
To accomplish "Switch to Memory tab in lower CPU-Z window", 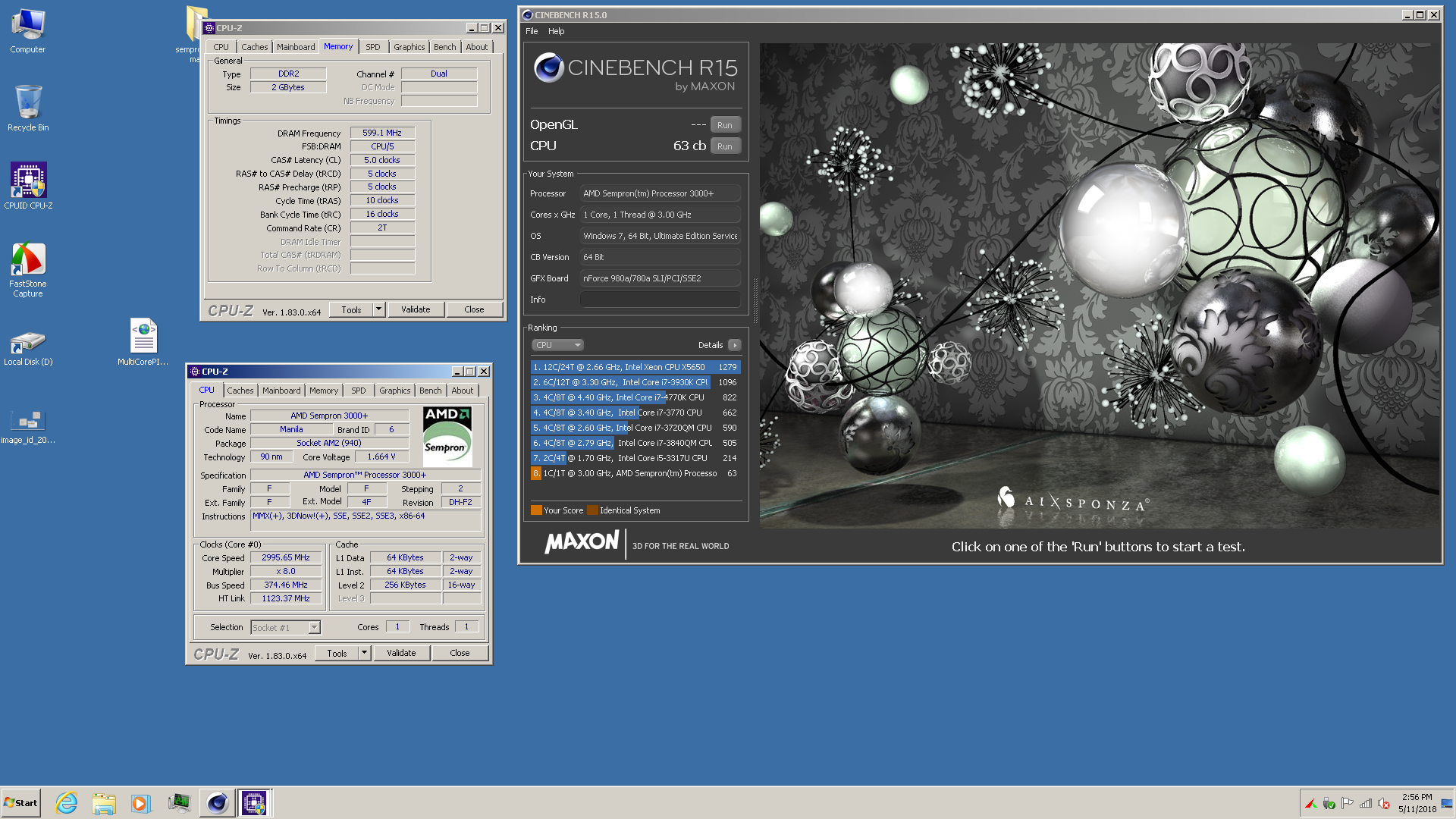I will [324, 391].
